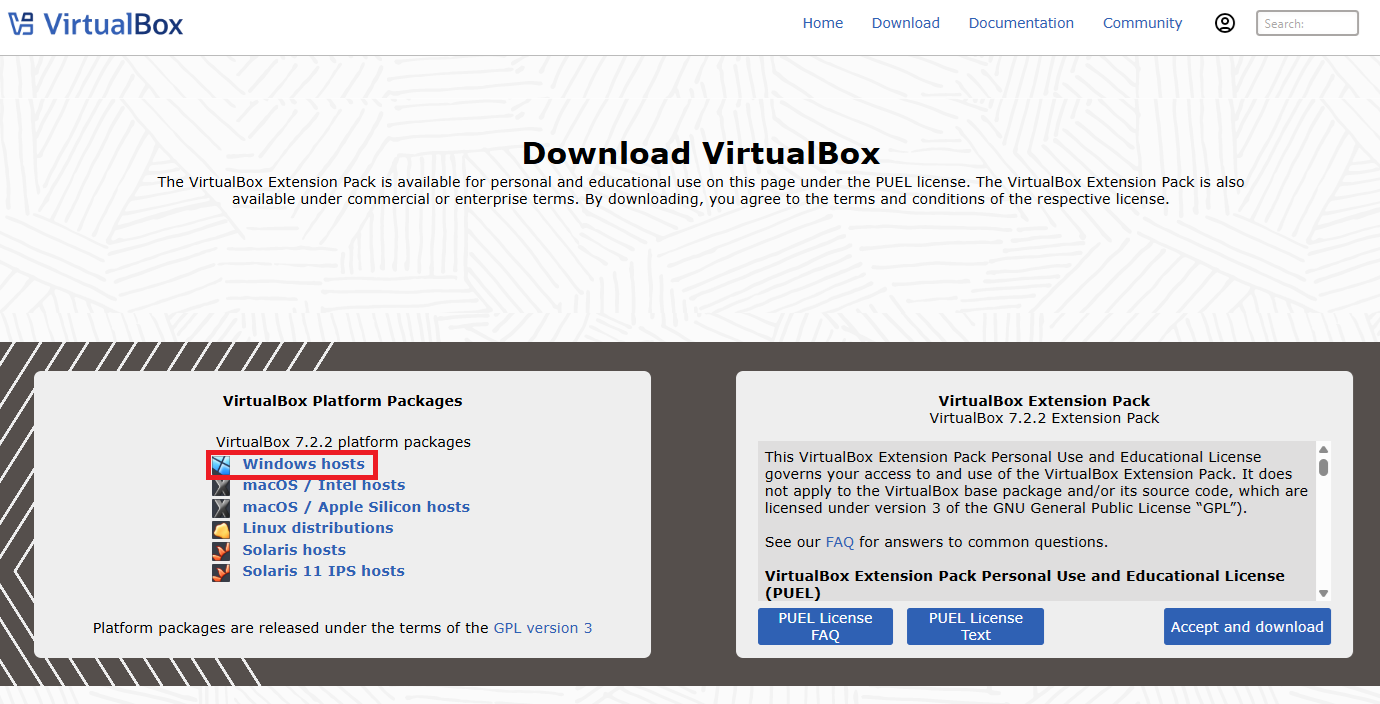Go to the Download navigation item

(x=905, y=23)
